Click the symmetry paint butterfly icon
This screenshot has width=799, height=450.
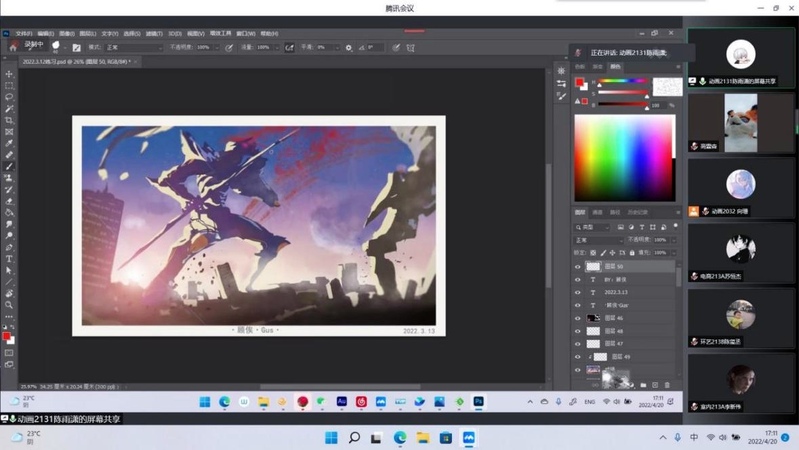click(x=411, y=48)
